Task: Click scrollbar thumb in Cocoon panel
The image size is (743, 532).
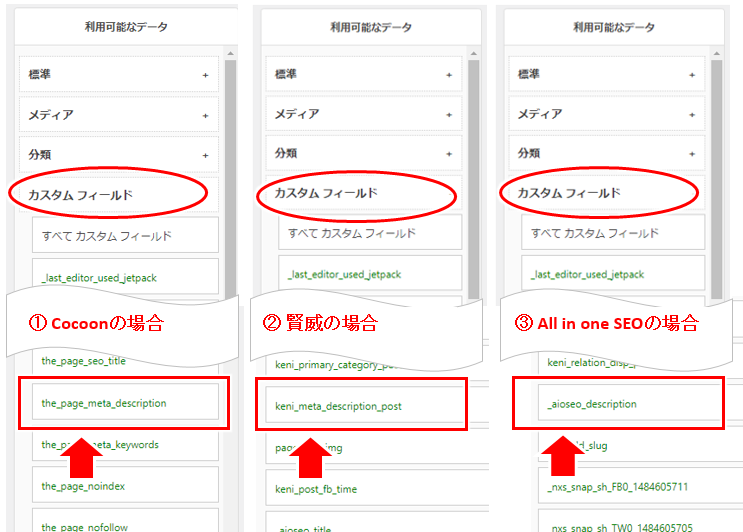Action: click(230, 179)
